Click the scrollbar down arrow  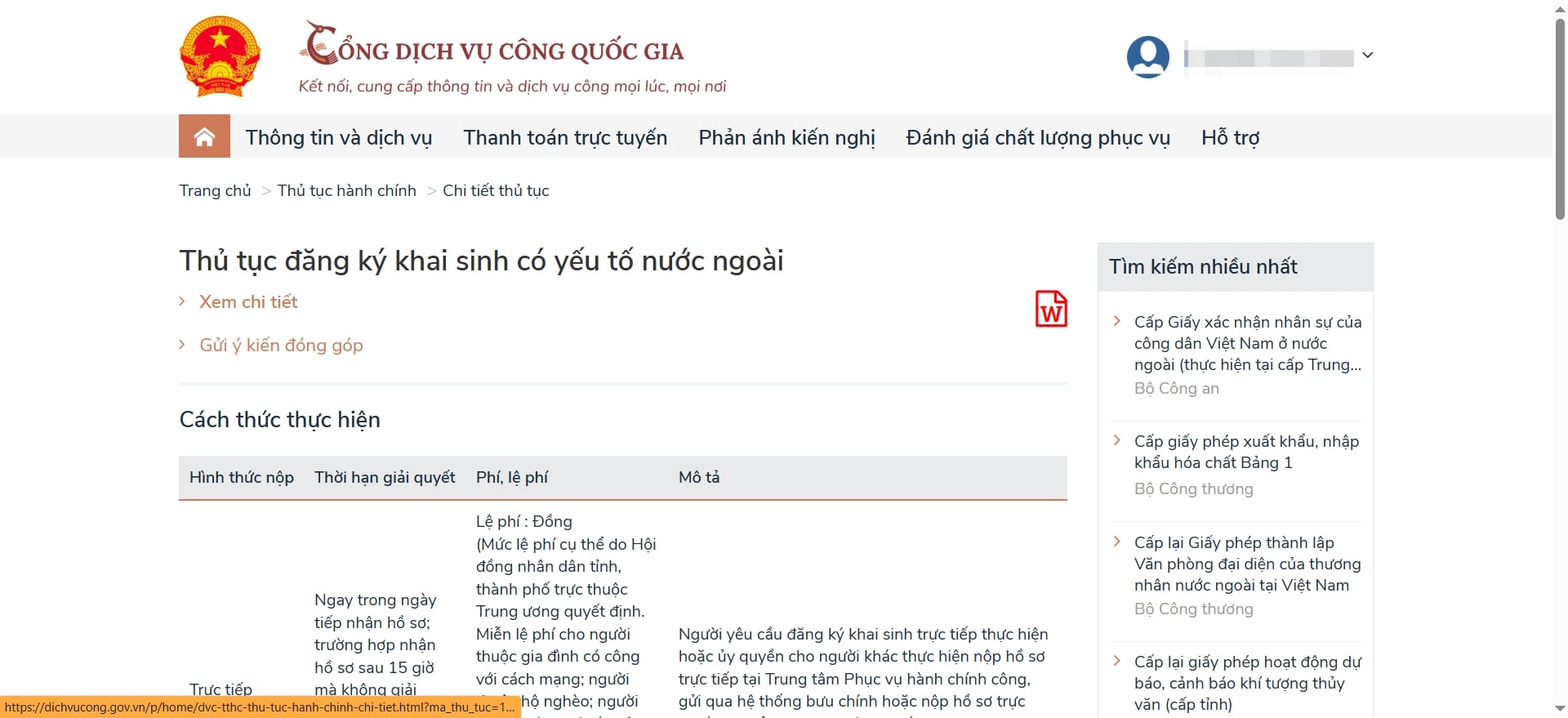click(1560, 709)
